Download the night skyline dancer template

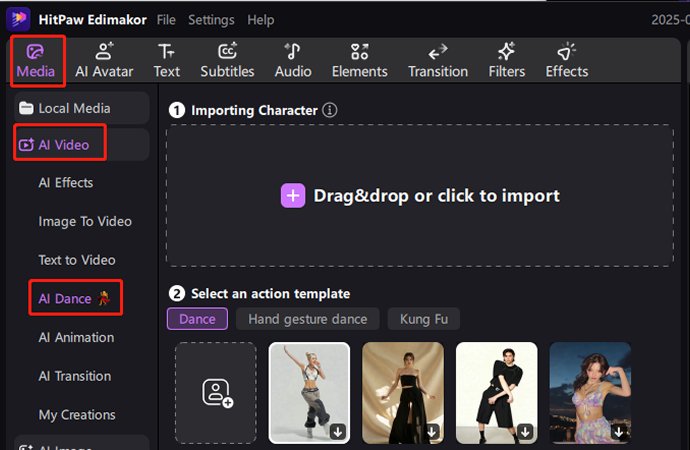click(619, 432)
